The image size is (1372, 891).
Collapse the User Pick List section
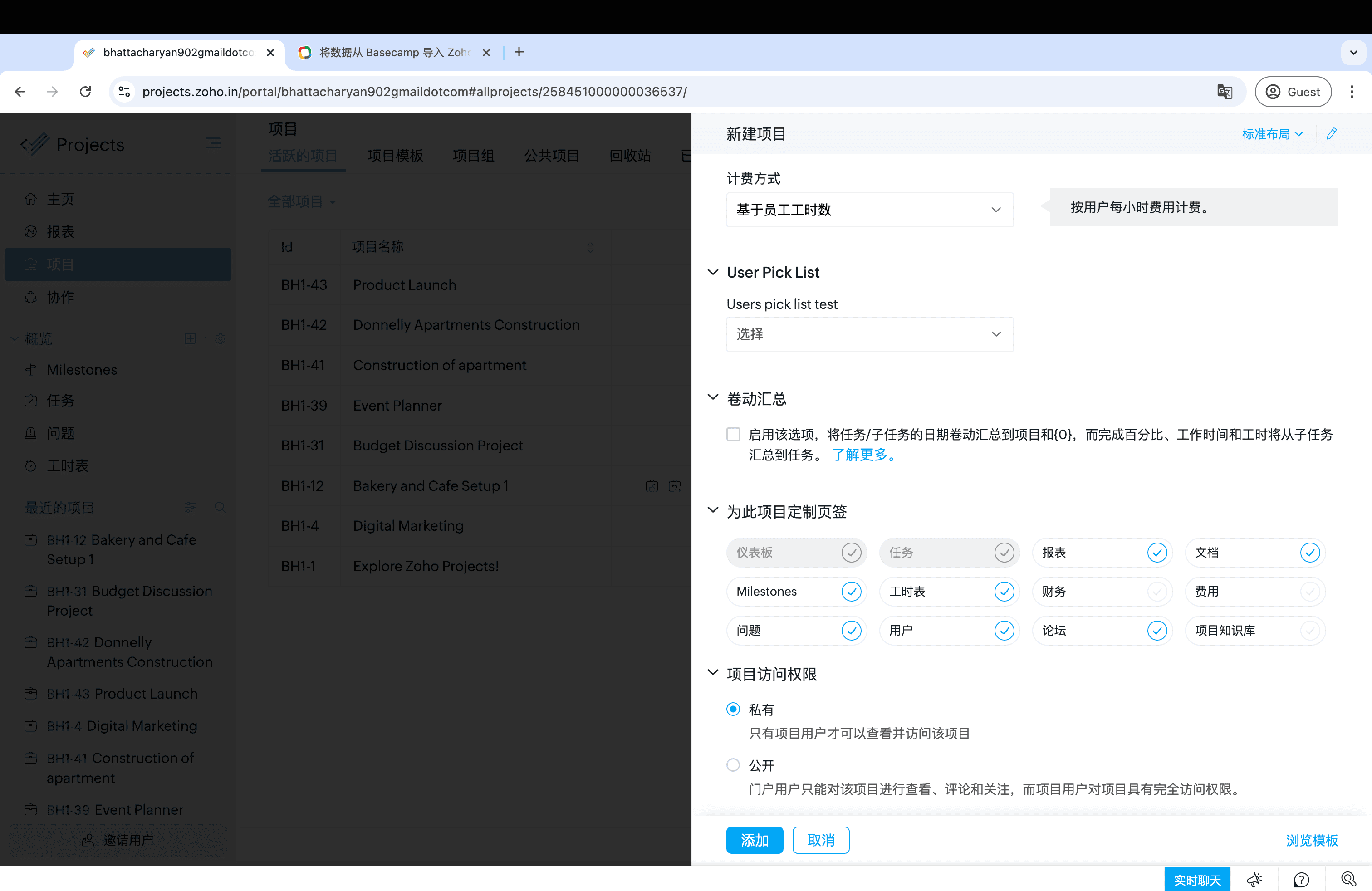click(x=713, y=272)
